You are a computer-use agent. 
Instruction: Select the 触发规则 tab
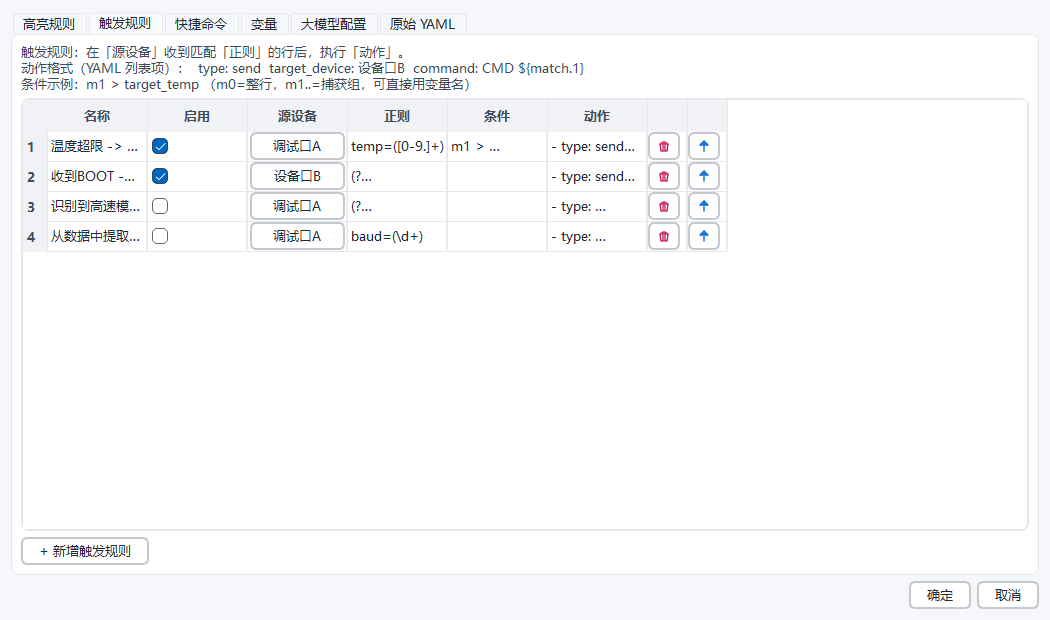(125, 23)
